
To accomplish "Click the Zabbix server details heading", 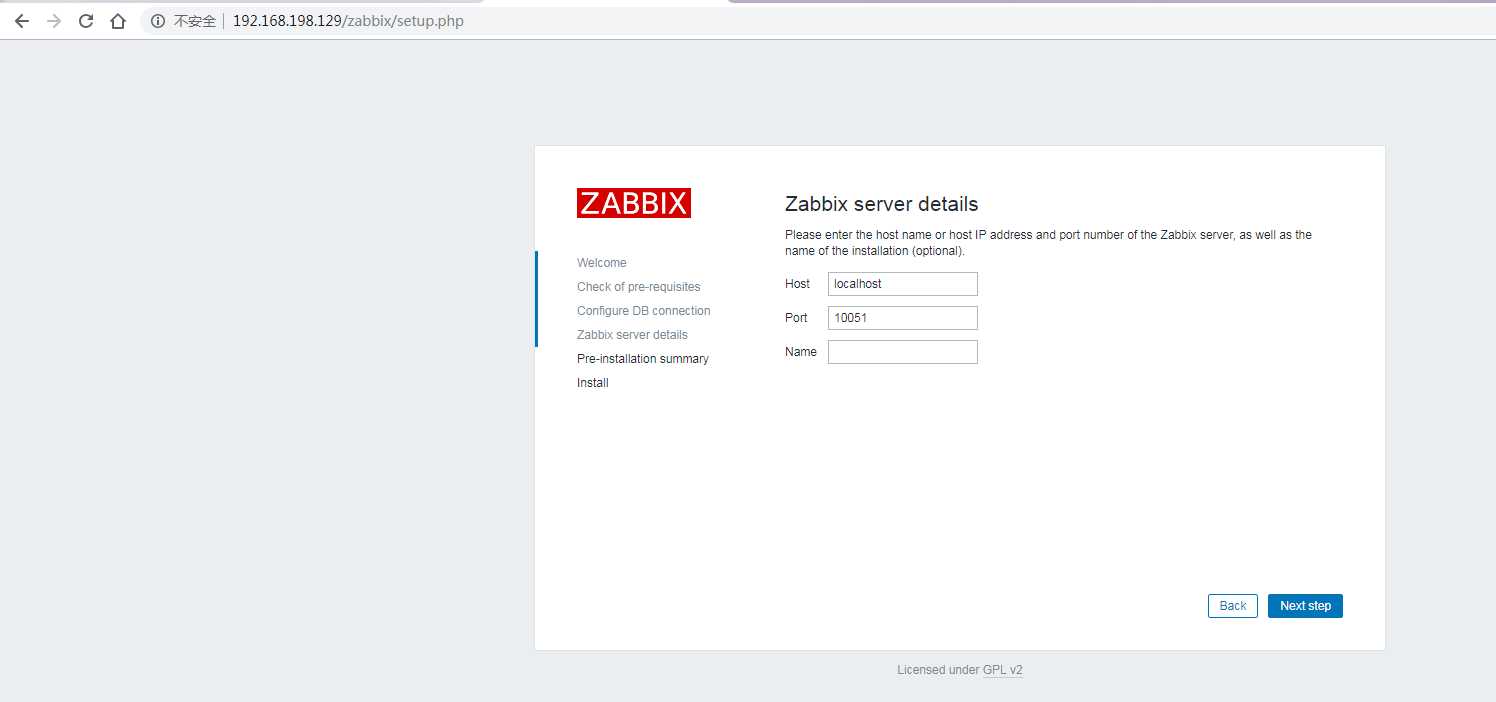I will [882, 204].
